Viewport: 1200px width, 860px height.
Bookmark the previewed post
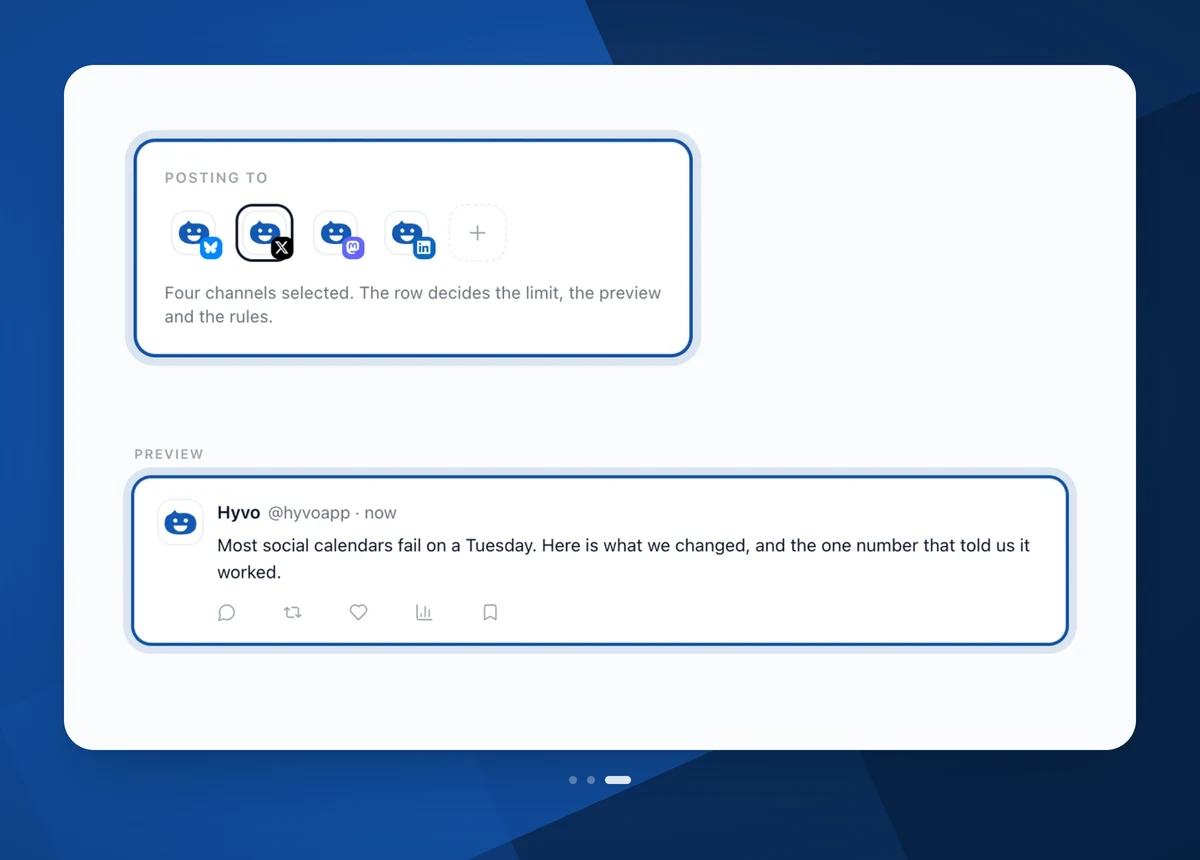(x=490, y=612)
